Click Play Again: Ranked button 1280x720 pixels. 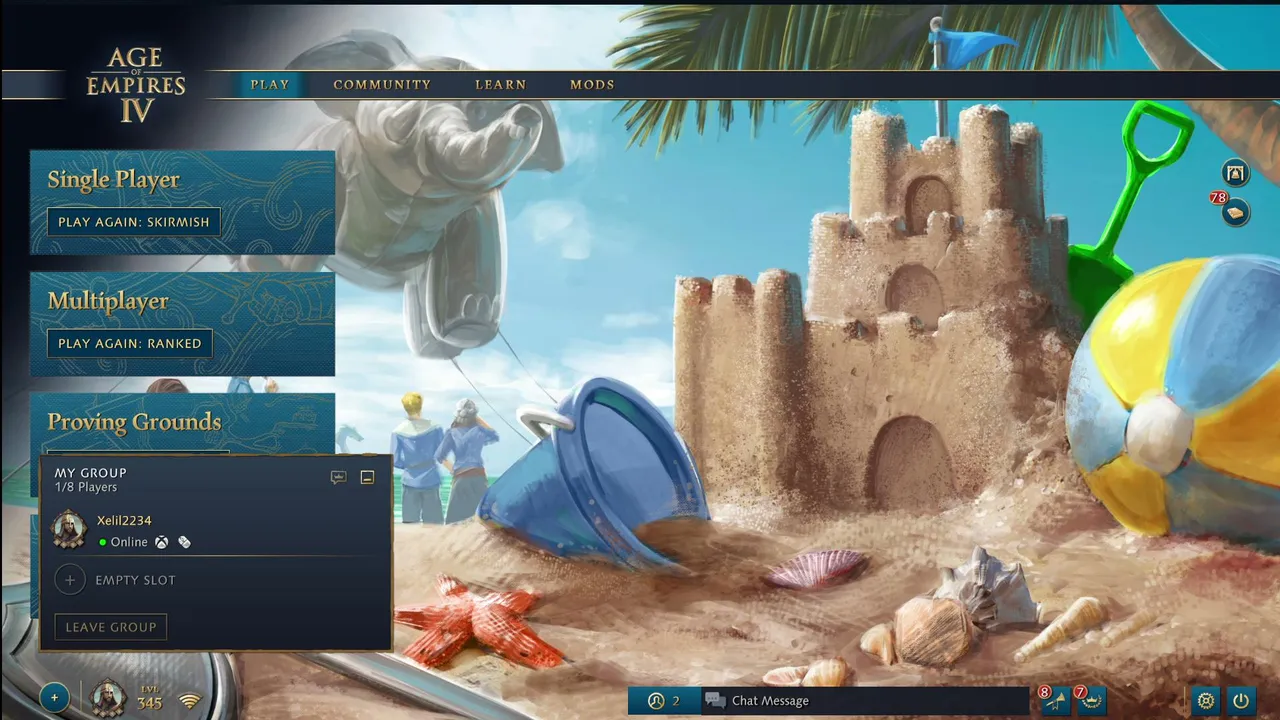(x=130, y=343)
